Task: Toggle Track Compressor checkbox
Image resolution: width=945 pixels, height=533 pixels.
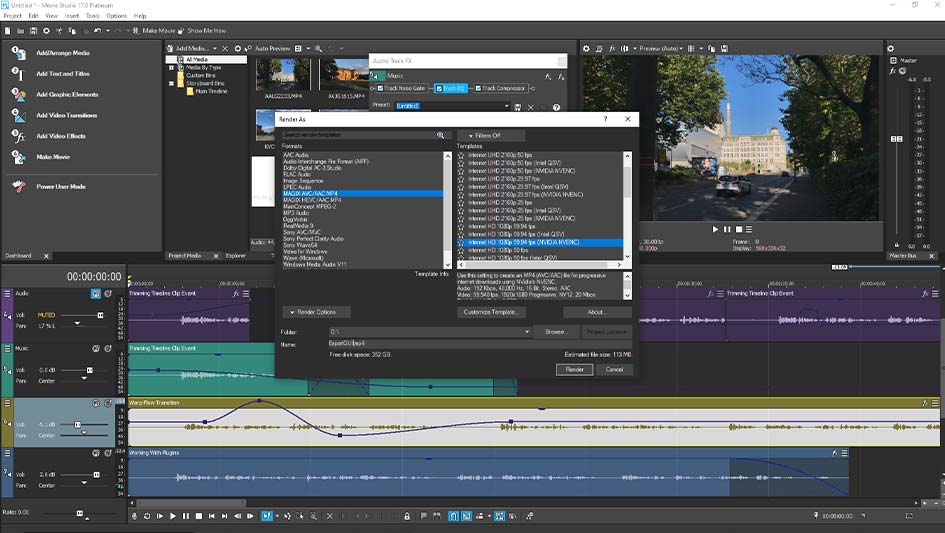Action: click(x=478, y=89)
